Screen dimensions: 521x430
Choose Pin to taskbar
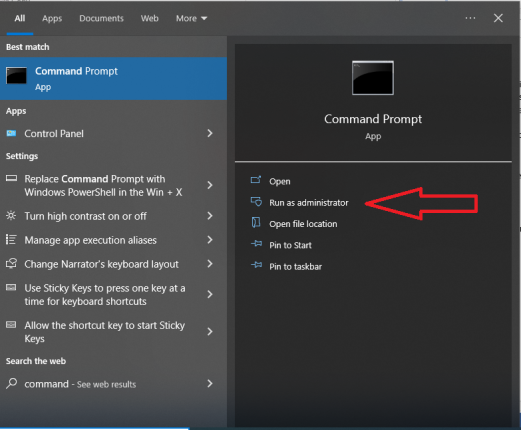point(295,267)
